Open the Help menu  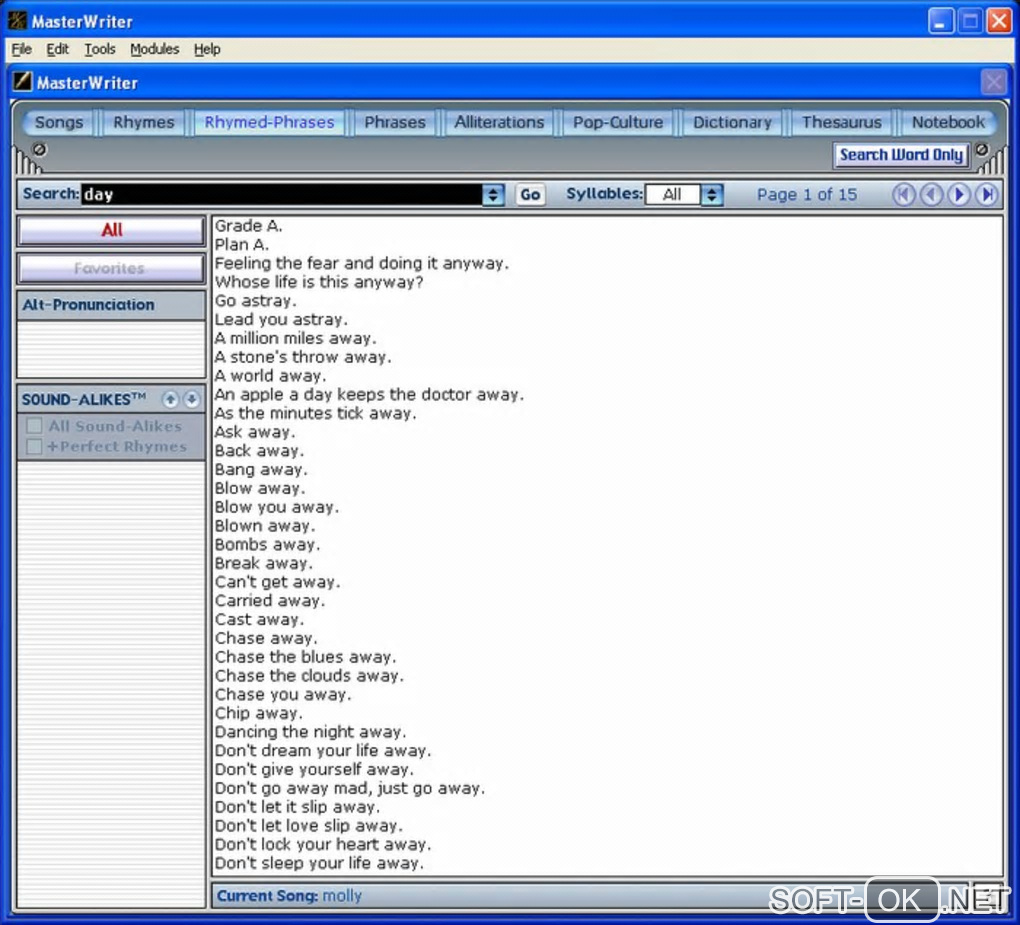coord(207,49)
